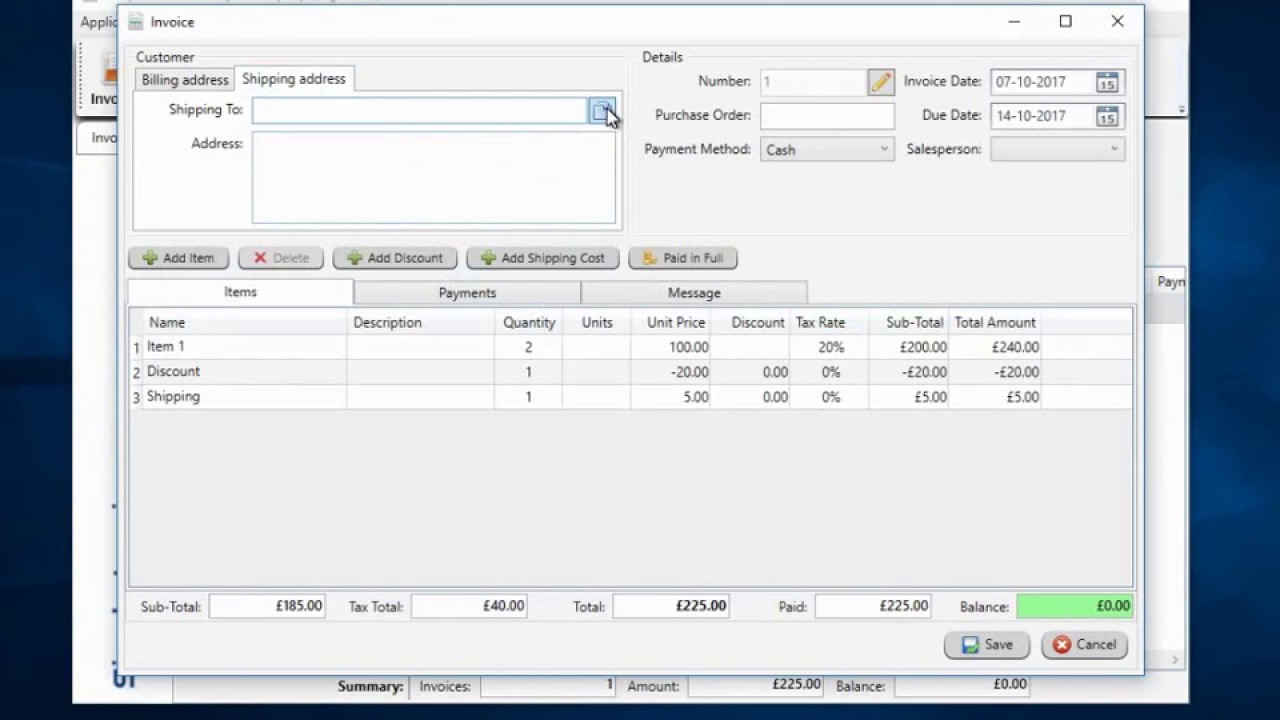Click the 100.00 unit price cell

tap(672, 347)
